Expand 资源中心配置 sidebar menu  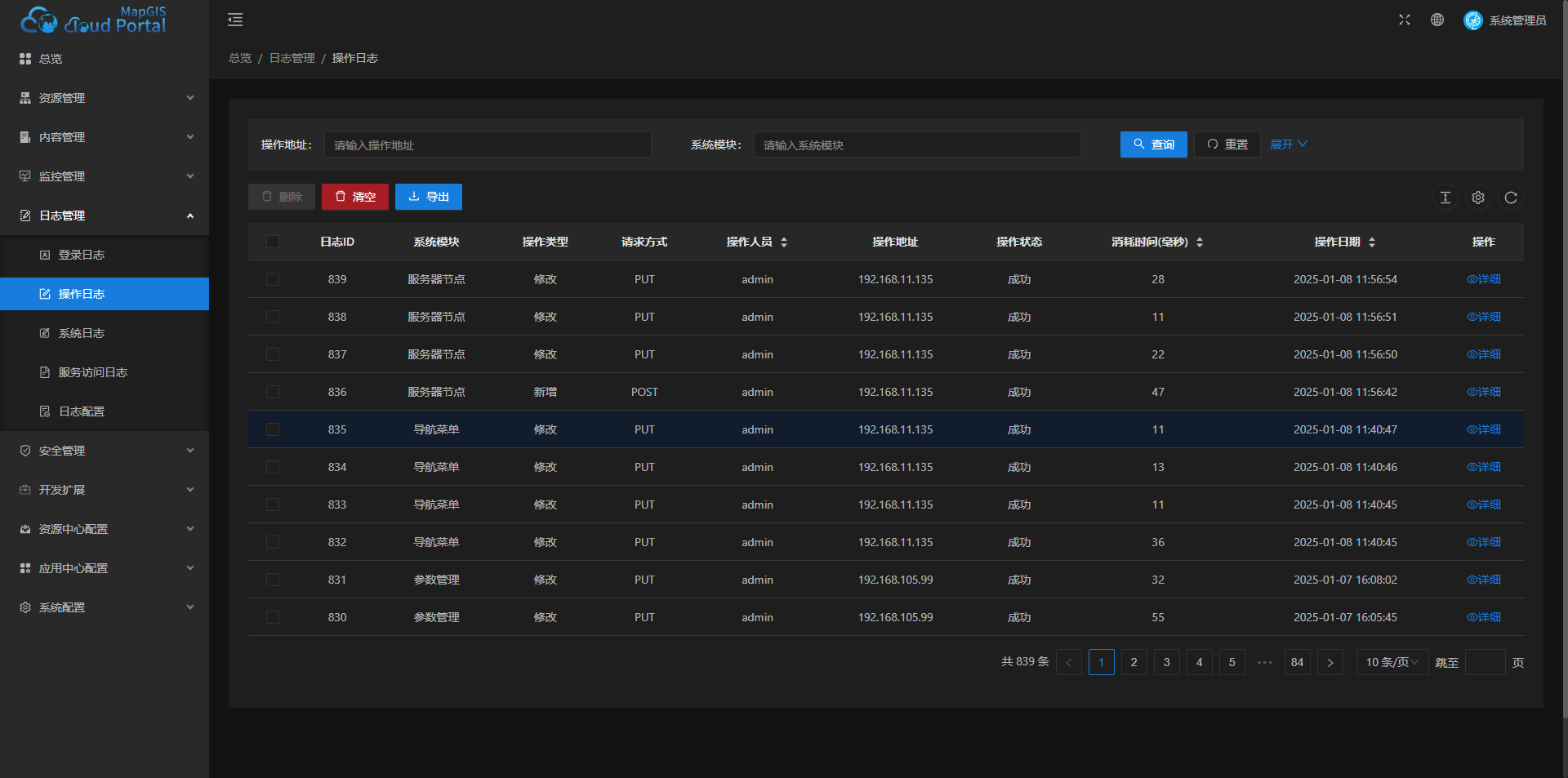105,529
